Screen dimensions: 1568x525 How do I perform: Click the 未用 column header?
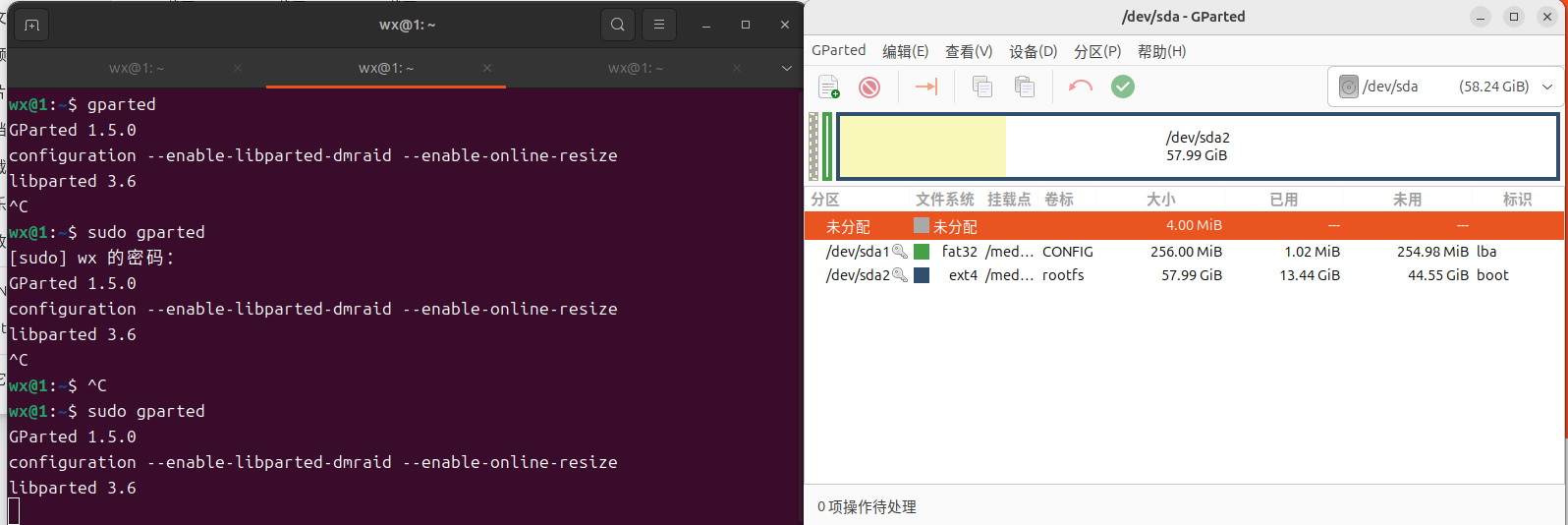[x=1407, y=200]
